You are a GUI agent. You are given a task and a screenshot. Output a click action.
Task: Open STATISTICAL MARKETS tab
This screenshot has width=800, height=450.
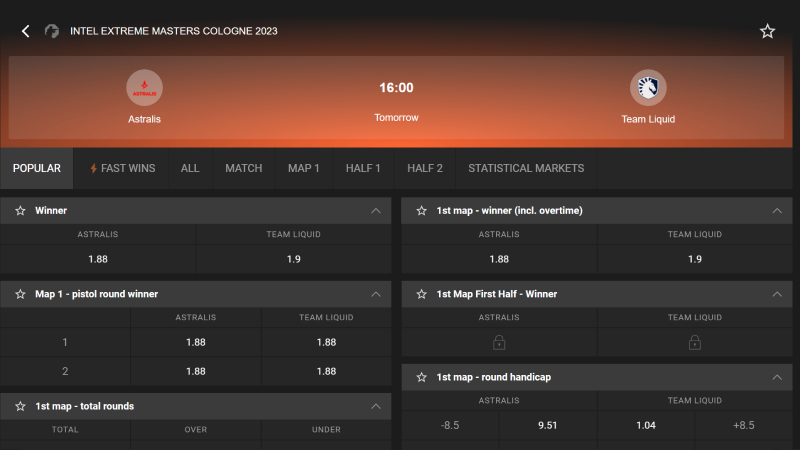526,168
